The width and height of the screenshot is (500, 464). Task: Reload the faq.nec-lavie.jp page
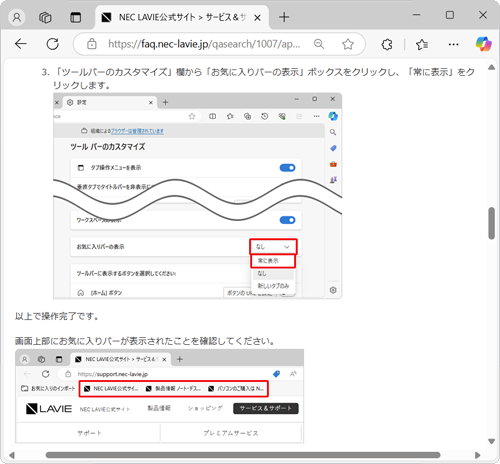[53, 44]
